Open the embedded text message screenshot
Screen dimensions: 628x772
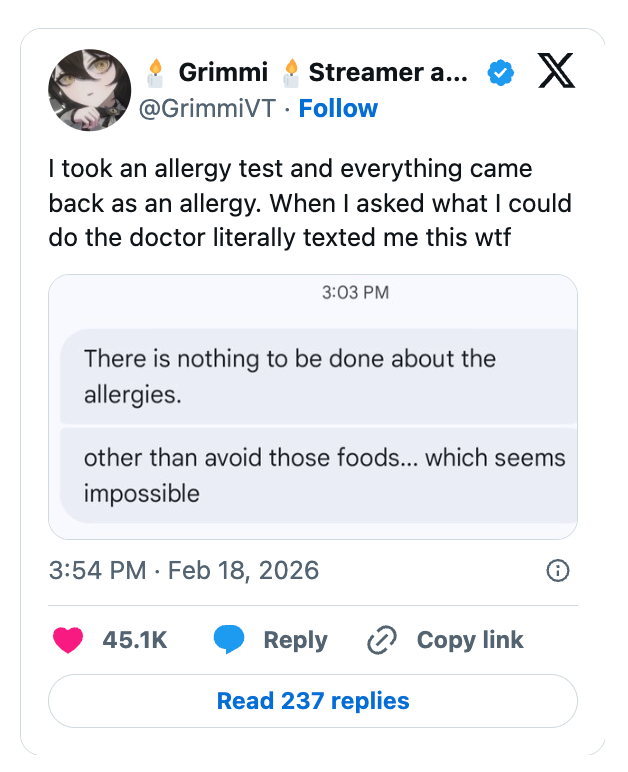[313, 407]
